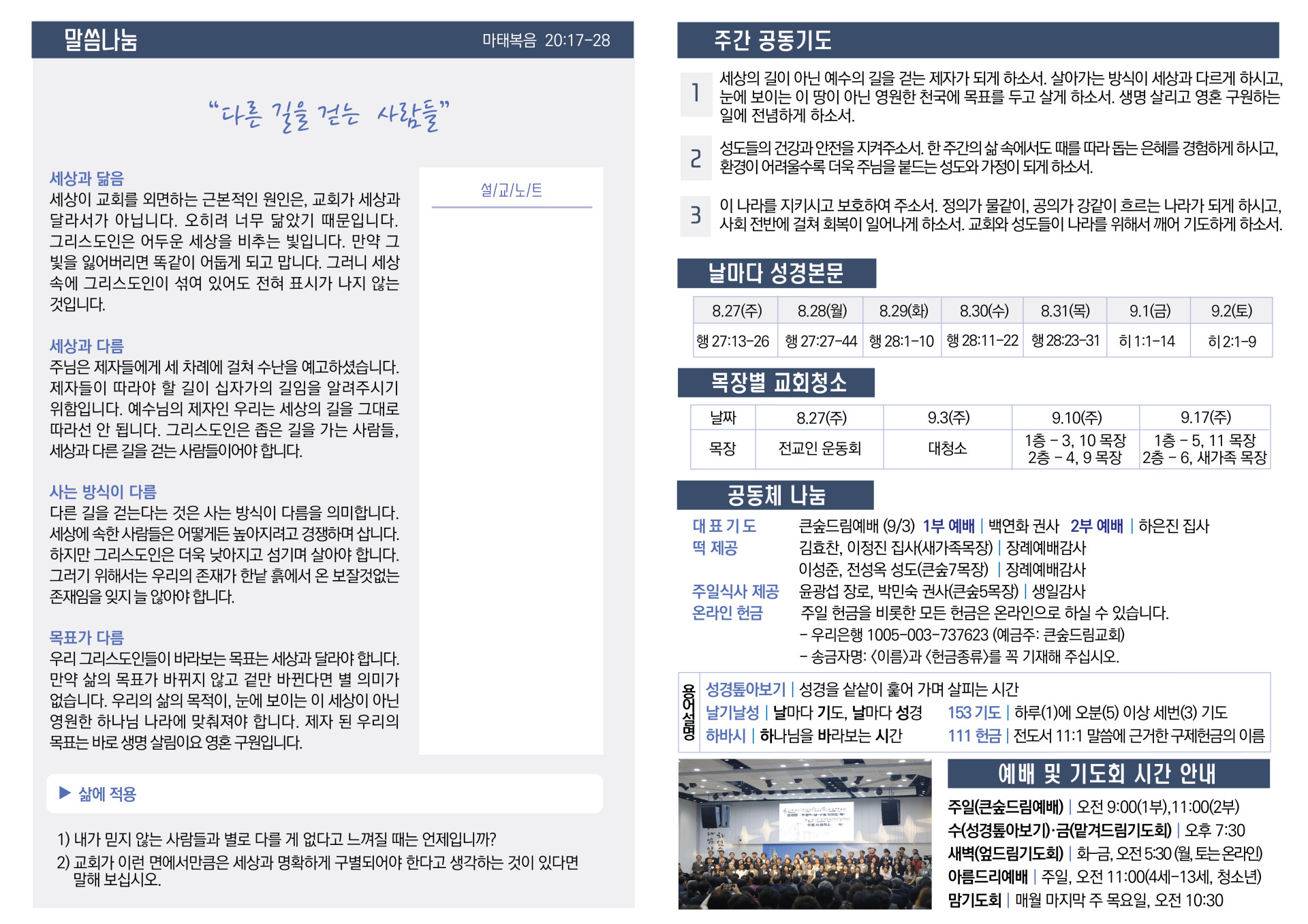This screenshot has height=924, width=1308.
Task: Click the 행 28:11-22 passage cell
Action: (x=982, y=340)
